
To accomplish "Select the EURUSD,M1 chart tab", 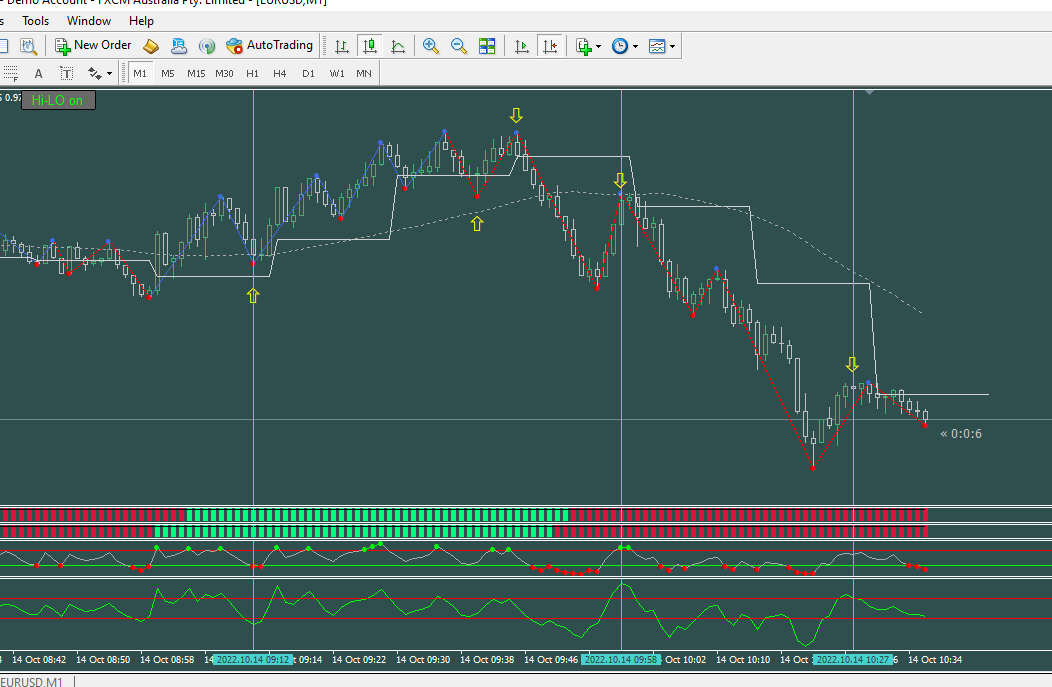I will click(32, 682).
